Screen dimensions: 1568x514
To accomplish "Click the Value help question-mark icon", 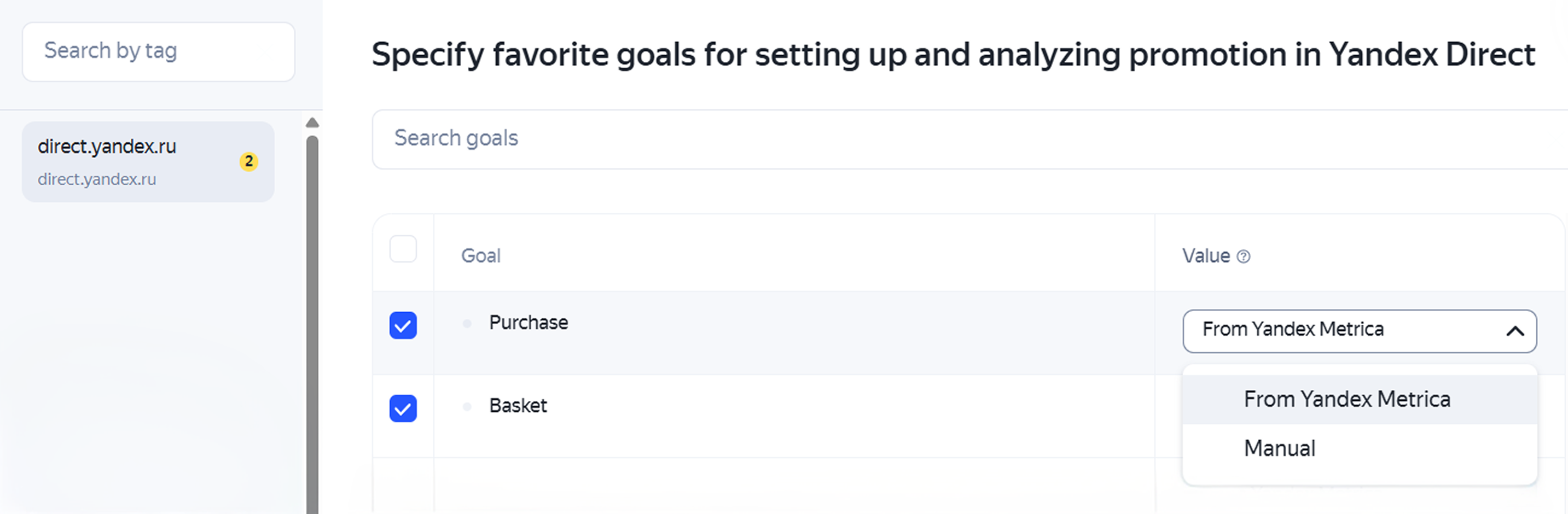I will point(1244,256).
